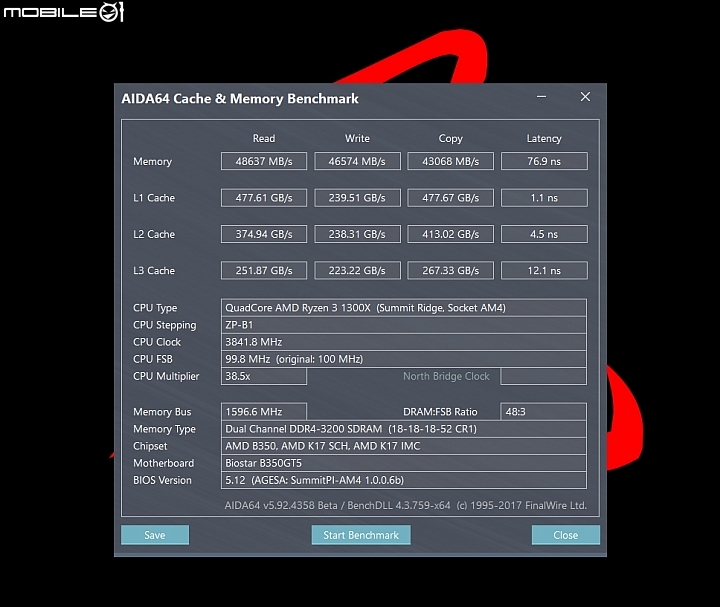The width and height of the screenshot is (720, 607).
Task: Click the window title AIDA64 Cache & Memory Benchmark
Action: coord(240,98)
